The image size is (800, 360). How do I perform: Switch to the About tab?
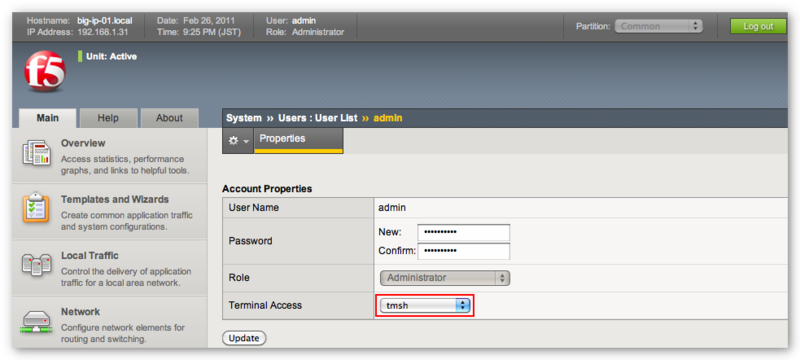[169, 118]
